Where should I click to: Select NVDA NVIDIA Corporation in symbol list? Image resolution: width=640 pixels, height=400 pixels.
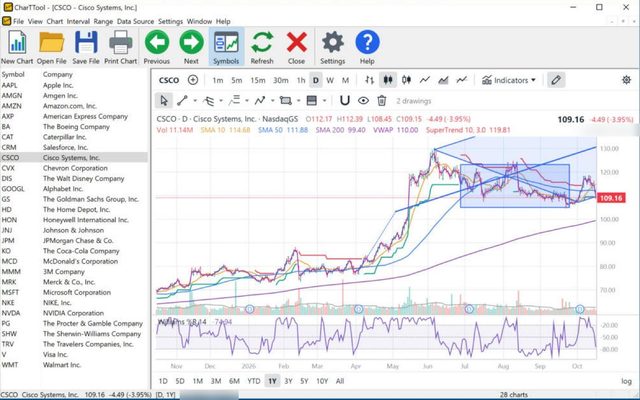[74, 313]
